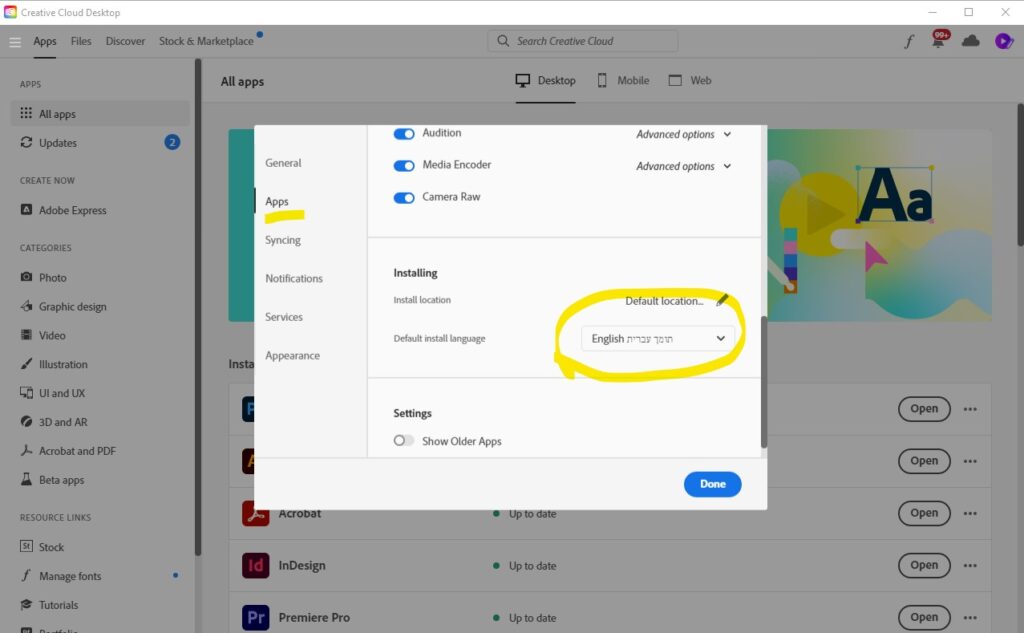Enable Show Older Apps toggle
This screenshot has width=1024, height=633.
404,441
